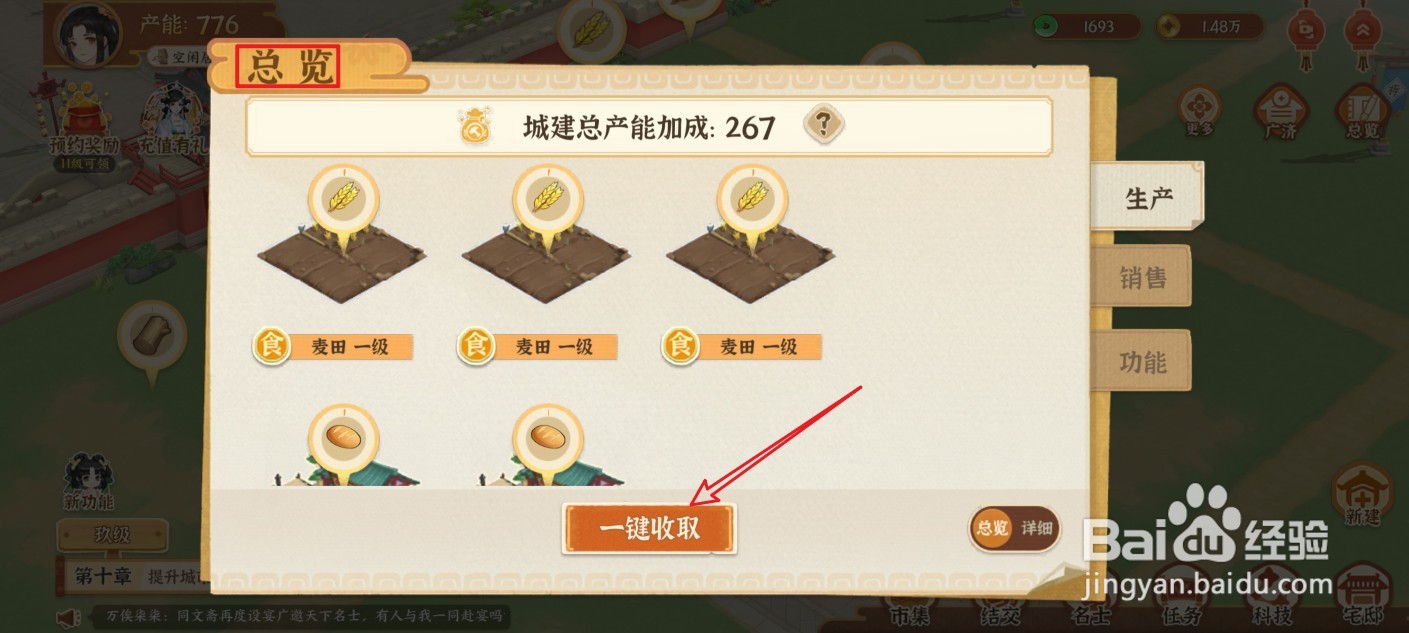1409x633 pixels.
Task: Click the 一键收取 collect-all button
Action: [649, 528]
